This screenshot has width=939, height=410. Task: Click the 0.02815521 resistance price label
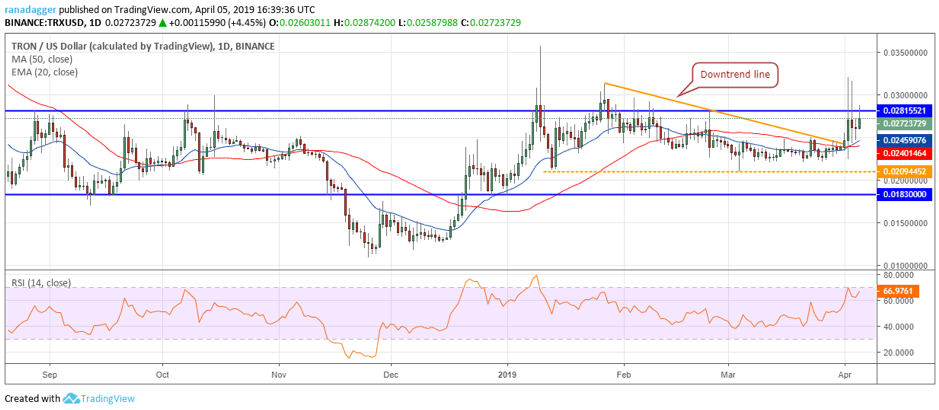click(x=904, y=111)
